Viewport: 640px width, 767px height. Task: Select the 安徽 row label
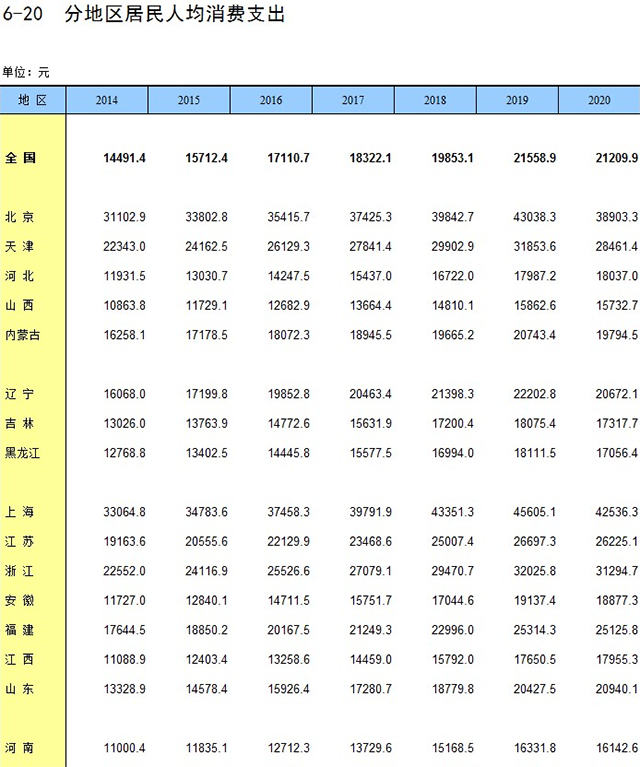tap(20, 601)
